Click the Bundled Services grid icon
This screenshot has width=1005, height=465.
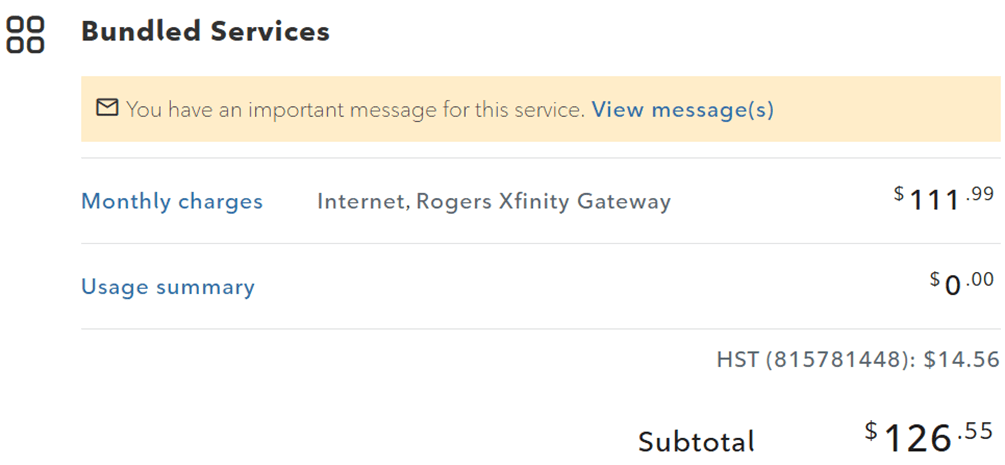pyautogui.click(x=26, y=34)
